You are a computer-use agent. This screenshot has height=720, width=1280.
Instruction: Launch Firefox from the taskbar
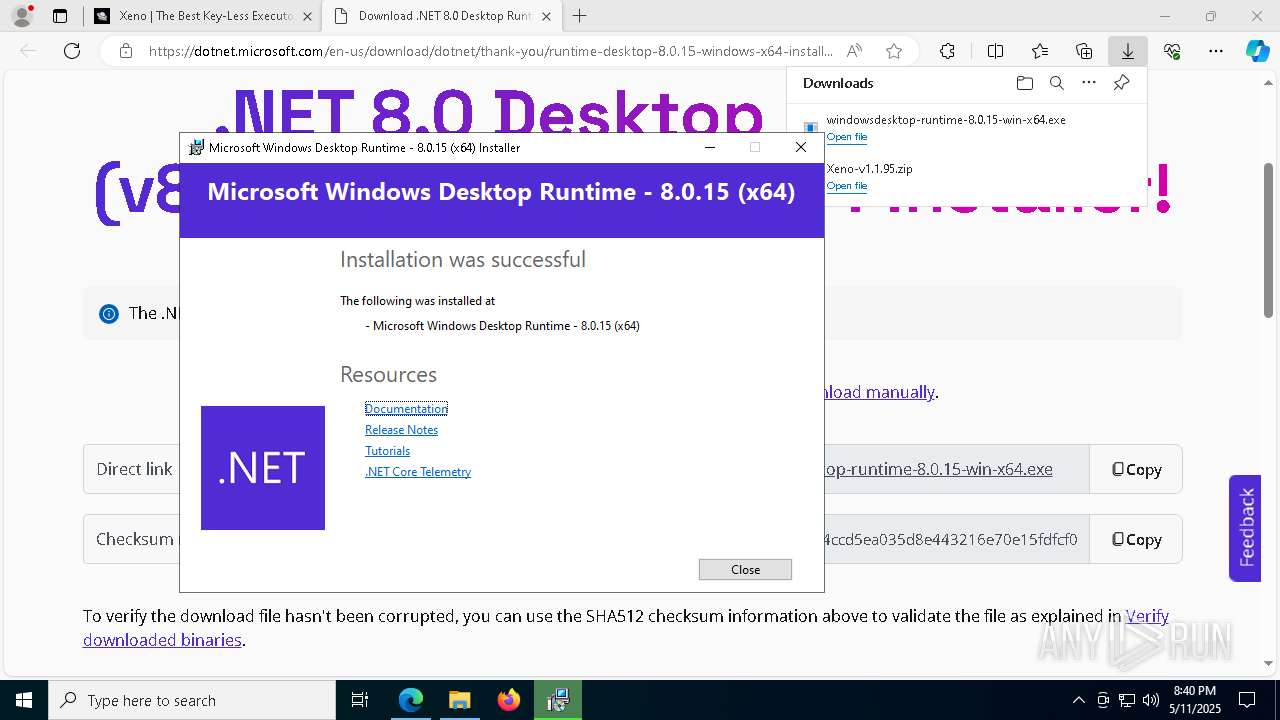click(509, 700)
